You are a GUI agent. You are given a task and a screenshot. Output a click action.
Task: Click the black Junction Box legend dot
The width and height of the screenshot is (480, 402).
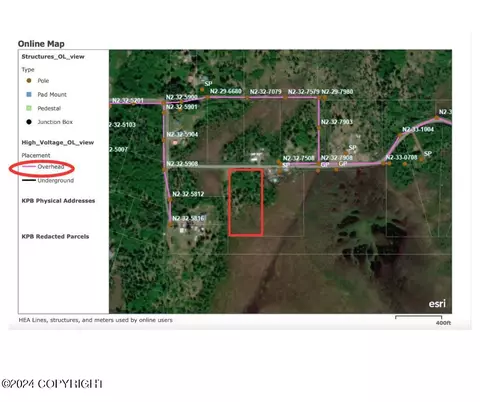(29, 122)
